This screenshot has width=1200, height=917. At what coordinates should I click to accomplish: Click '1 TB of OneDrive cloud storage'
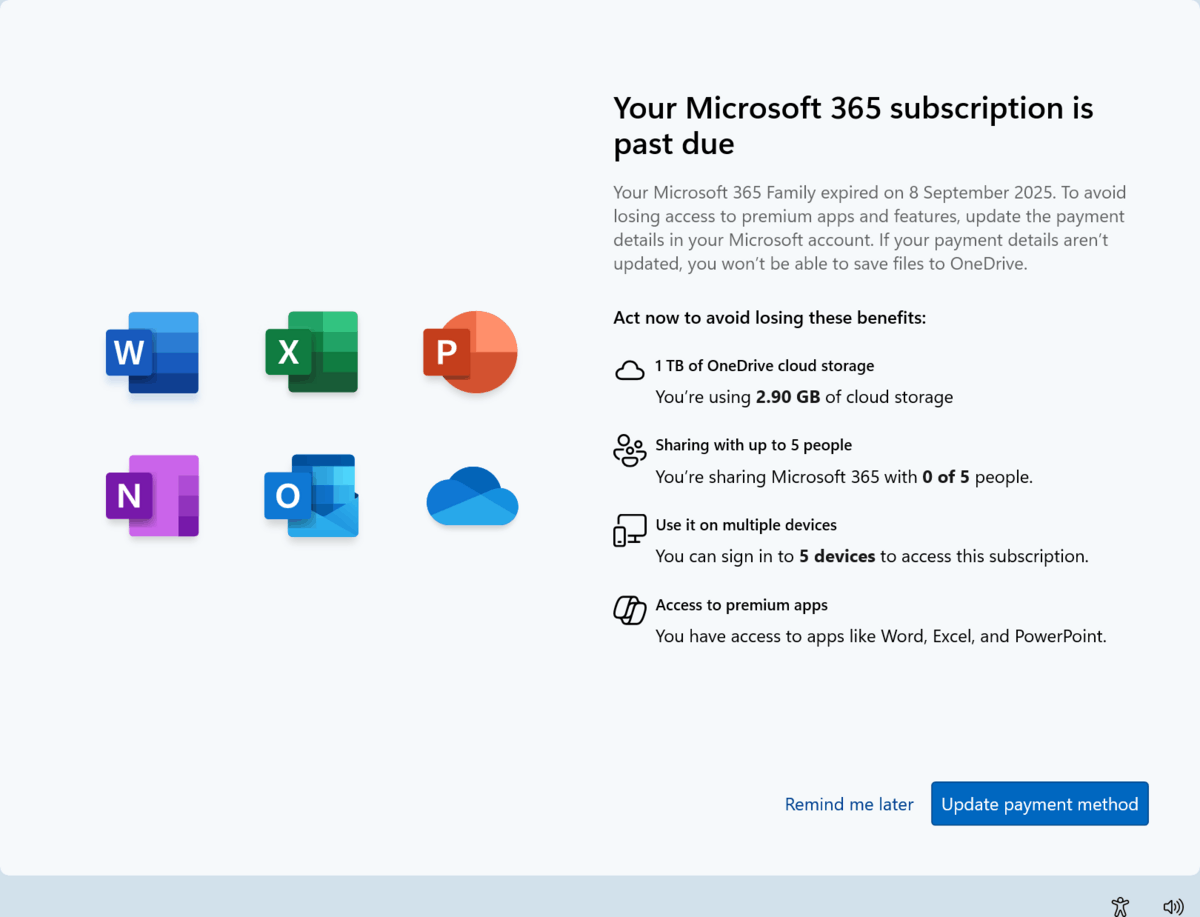point(765,366)
